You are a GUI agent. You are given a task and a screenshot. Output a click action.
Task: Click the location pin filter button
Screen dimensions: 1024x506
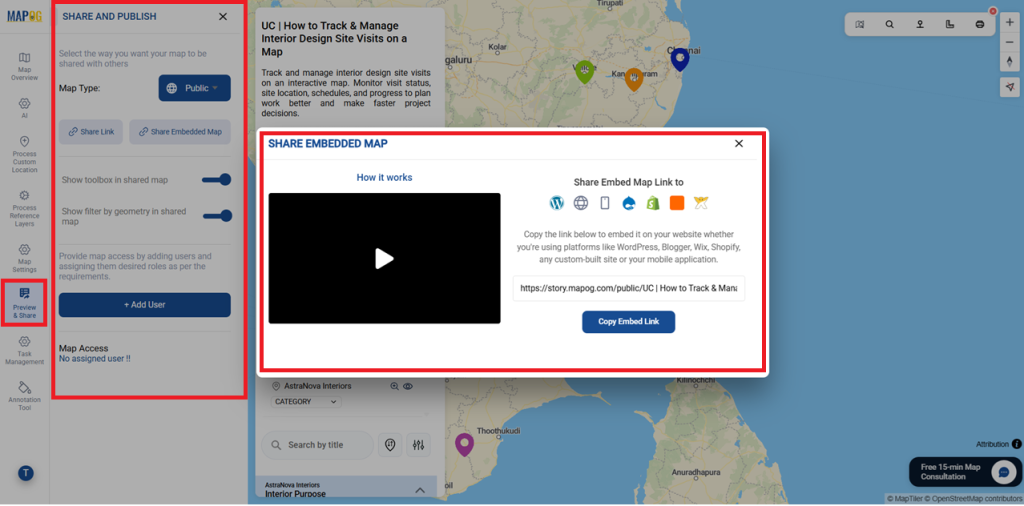[x=390, y=445]
